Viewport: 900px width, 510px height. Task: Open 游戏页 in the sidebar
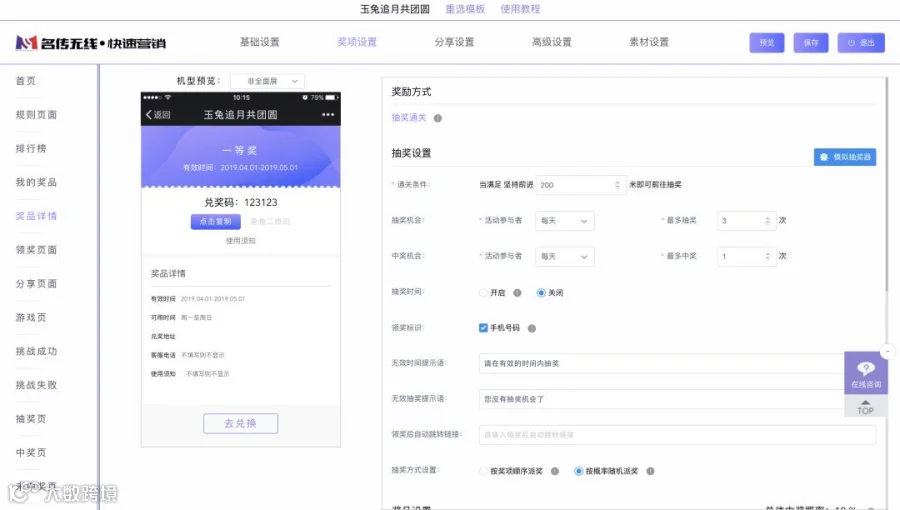coord(31,318)
